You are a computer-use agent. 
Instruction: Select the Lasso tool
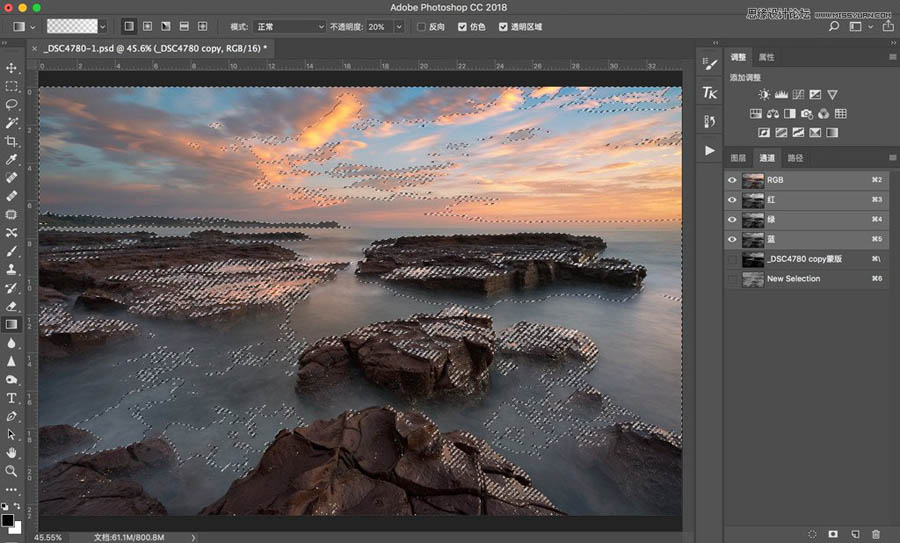coord(11,104)
